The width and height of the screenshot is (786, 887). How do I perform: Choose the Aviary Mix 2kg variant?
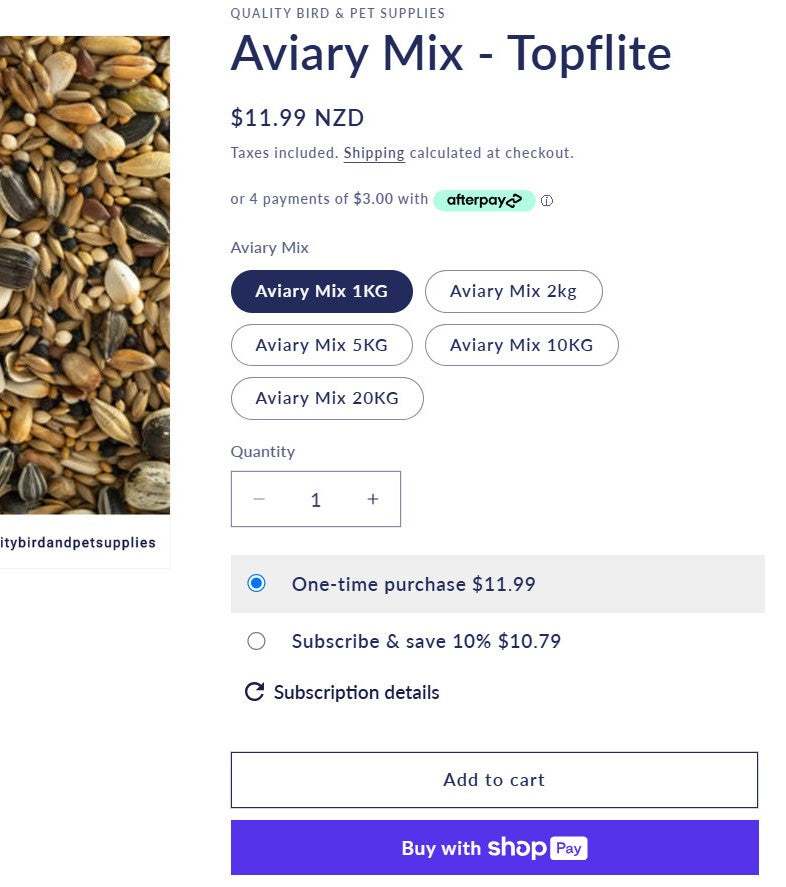pos(513,291)
